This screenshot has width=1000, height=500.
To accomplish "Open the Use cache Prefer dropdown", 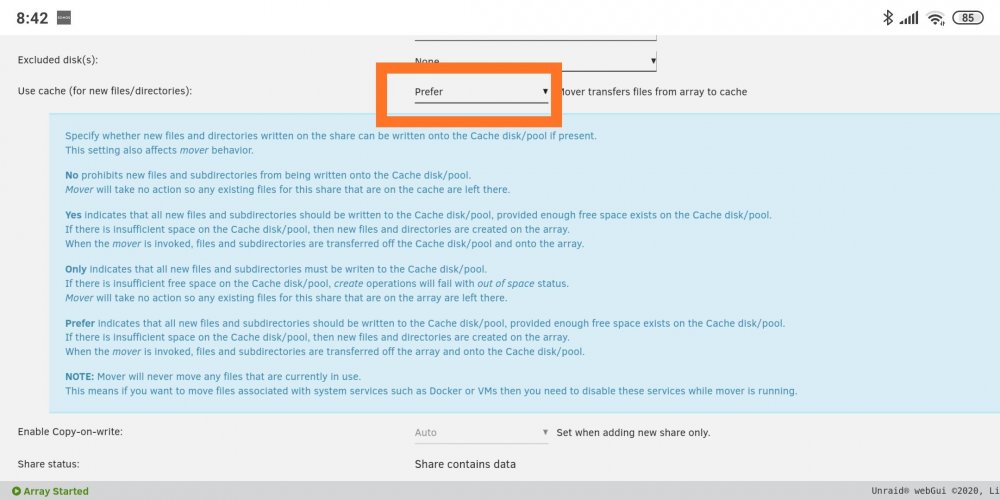I will (482, 92).
